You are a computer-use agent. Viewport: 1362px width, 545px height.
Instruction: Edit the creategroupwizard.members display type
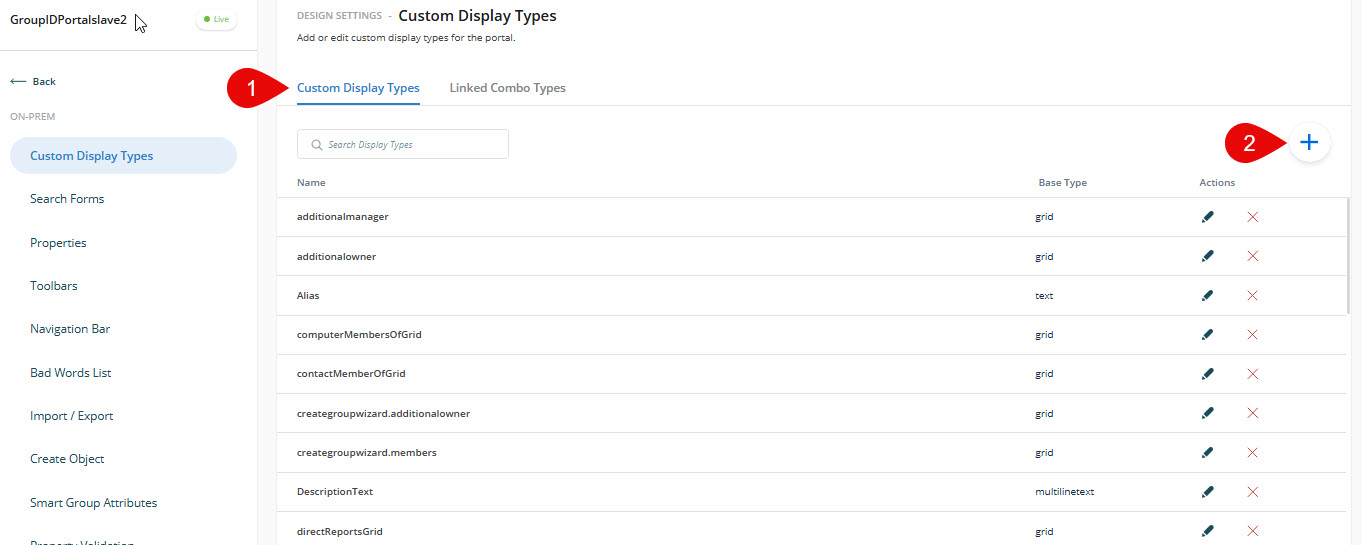pyautogui.click(x=1207, y=453)
